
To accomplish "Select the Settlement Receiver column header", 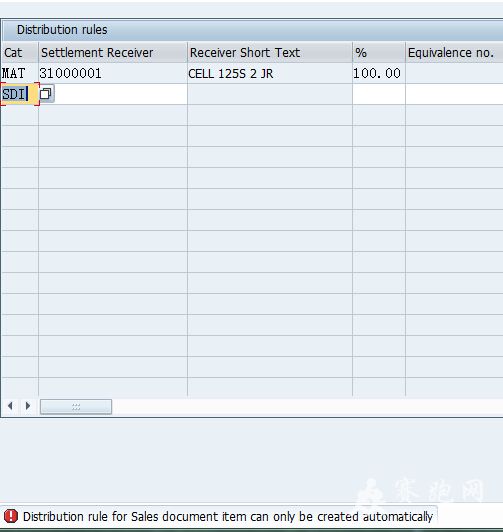I will click(113, 53).
